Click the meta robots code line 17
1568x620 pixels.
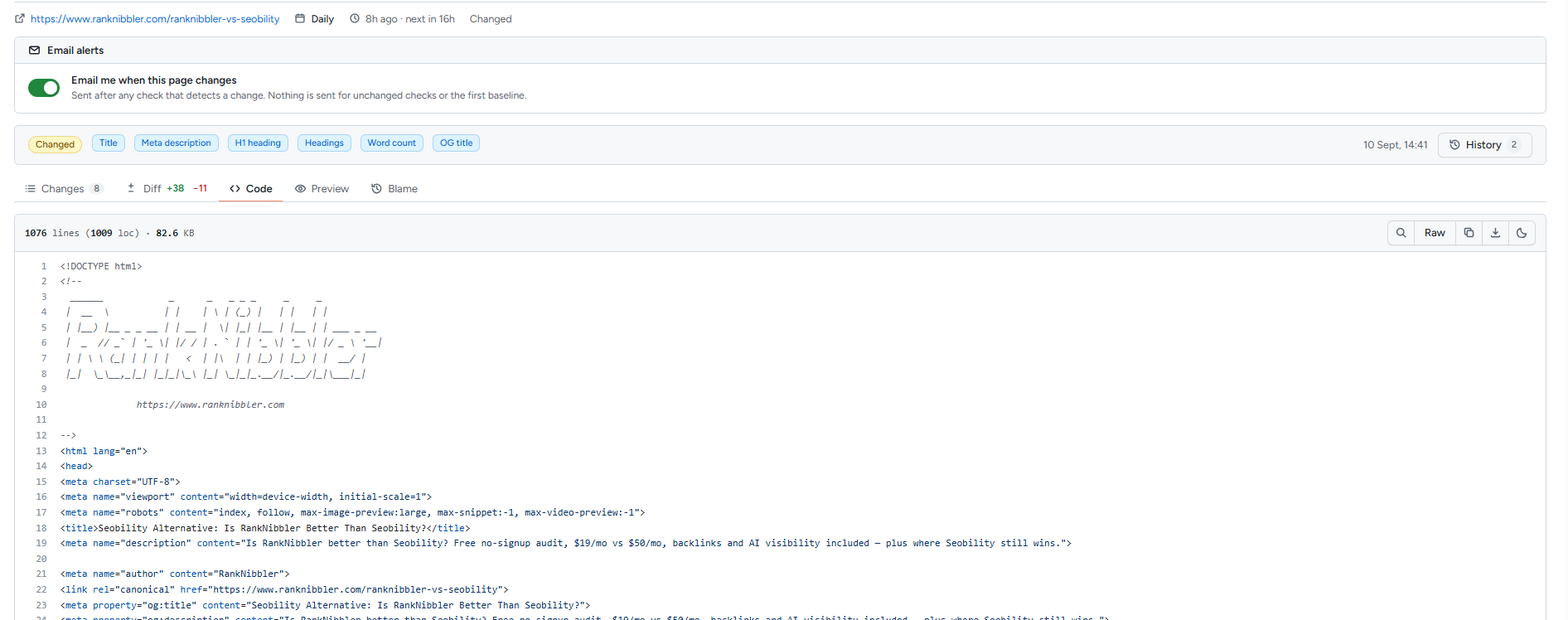352,513
